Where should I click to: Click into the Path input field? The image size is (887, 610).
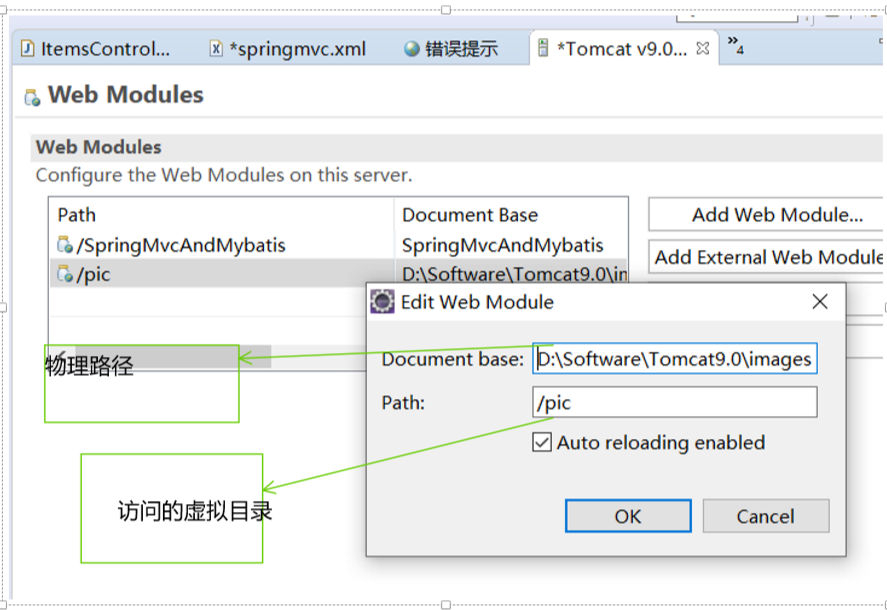click(x=675, y=402)
